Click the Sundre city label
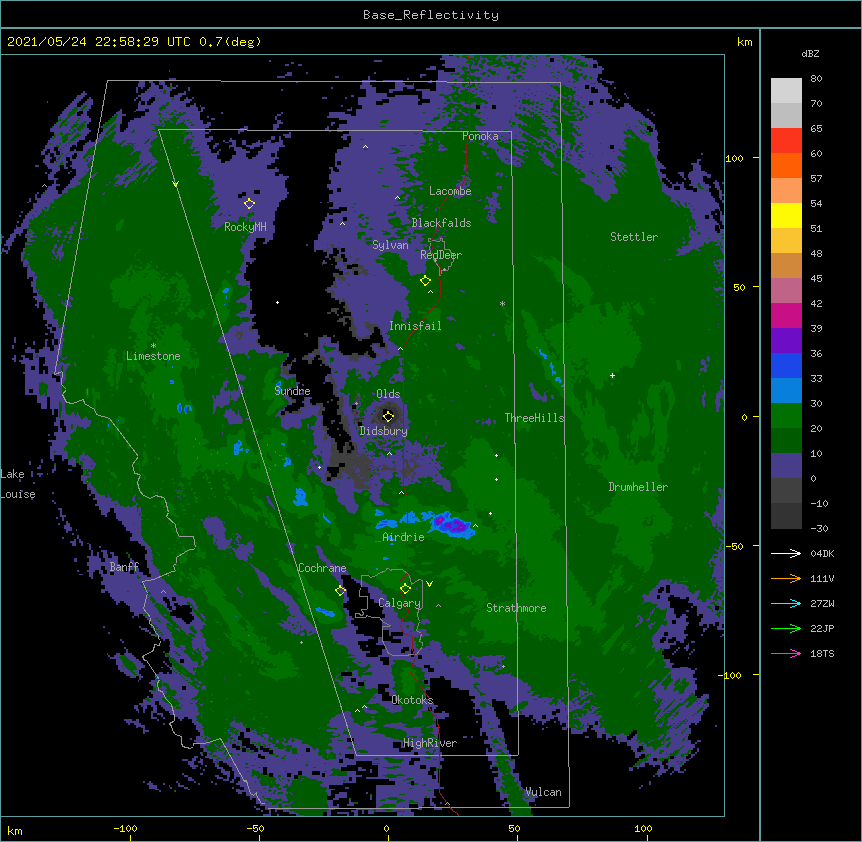The image size is (862, 842). (x=292, y=391)
